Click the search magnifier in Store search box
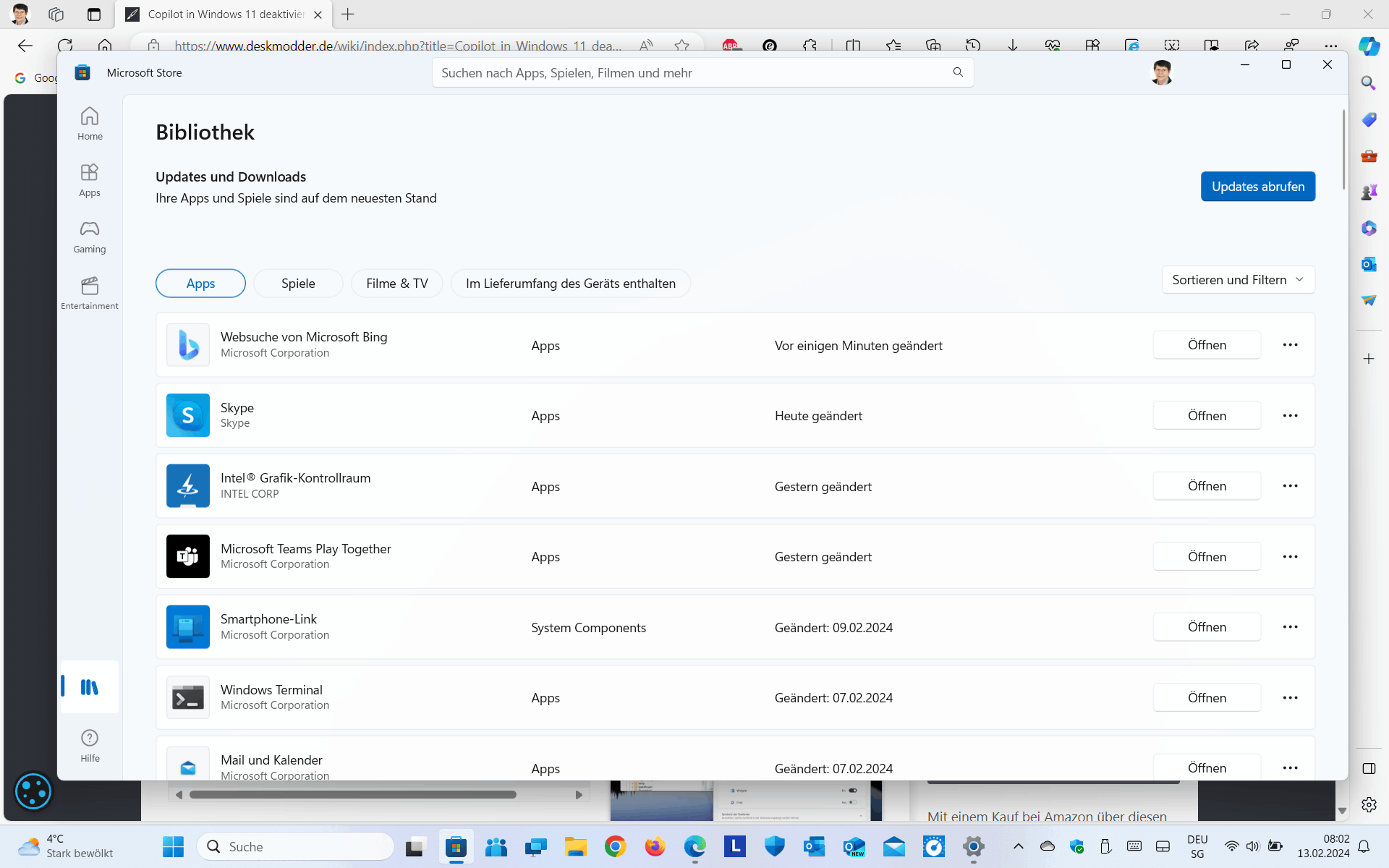1389x868 pixels. (x=958, y=72)
